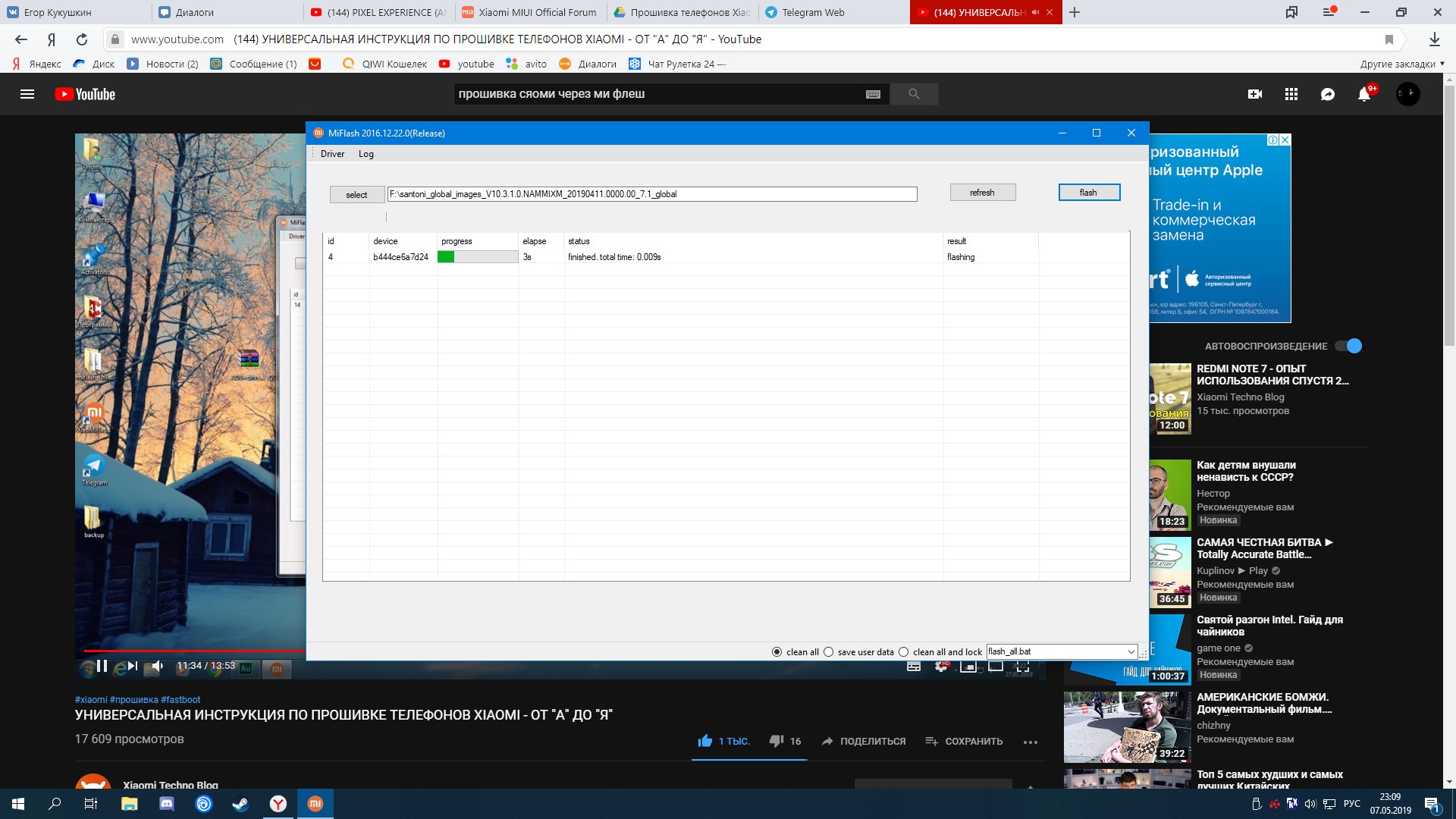Viewport: 1456px width, 819px height.
Task: Enter full screen video mode
Action: (x=1023, y=667)
